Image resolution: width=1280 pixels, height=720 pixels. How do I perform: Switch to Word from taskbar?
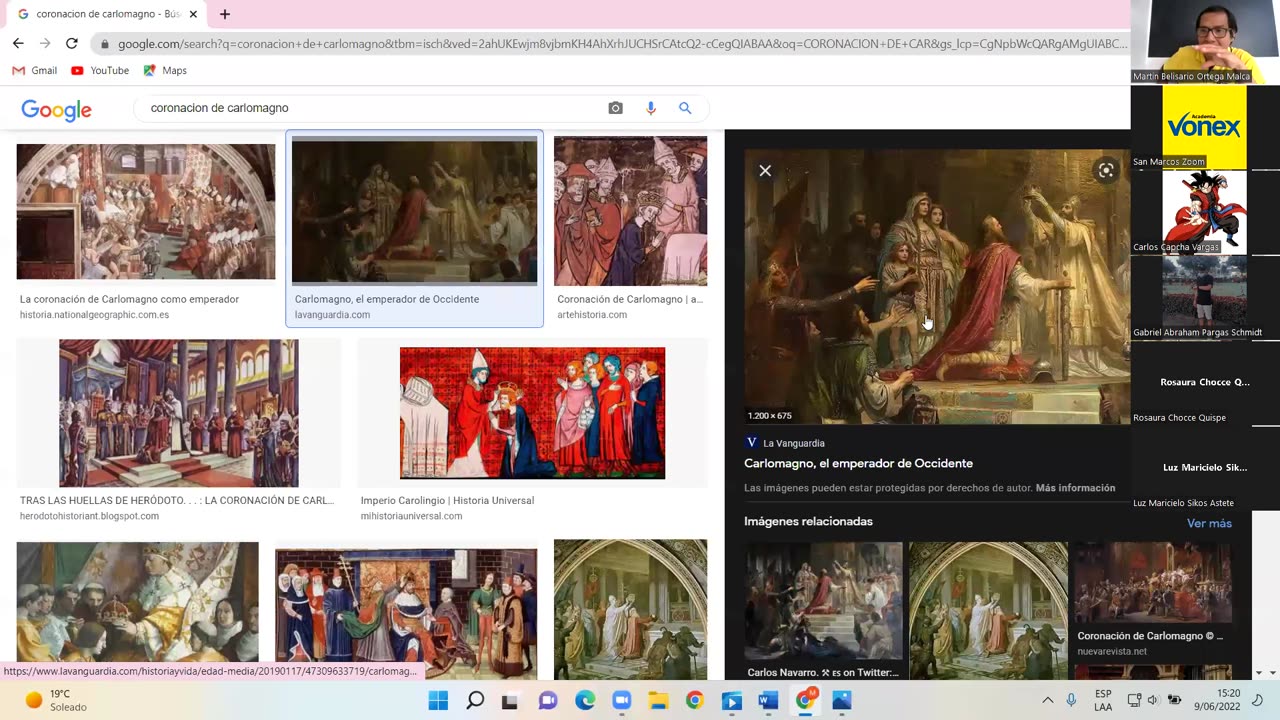(x=768, y=701)
